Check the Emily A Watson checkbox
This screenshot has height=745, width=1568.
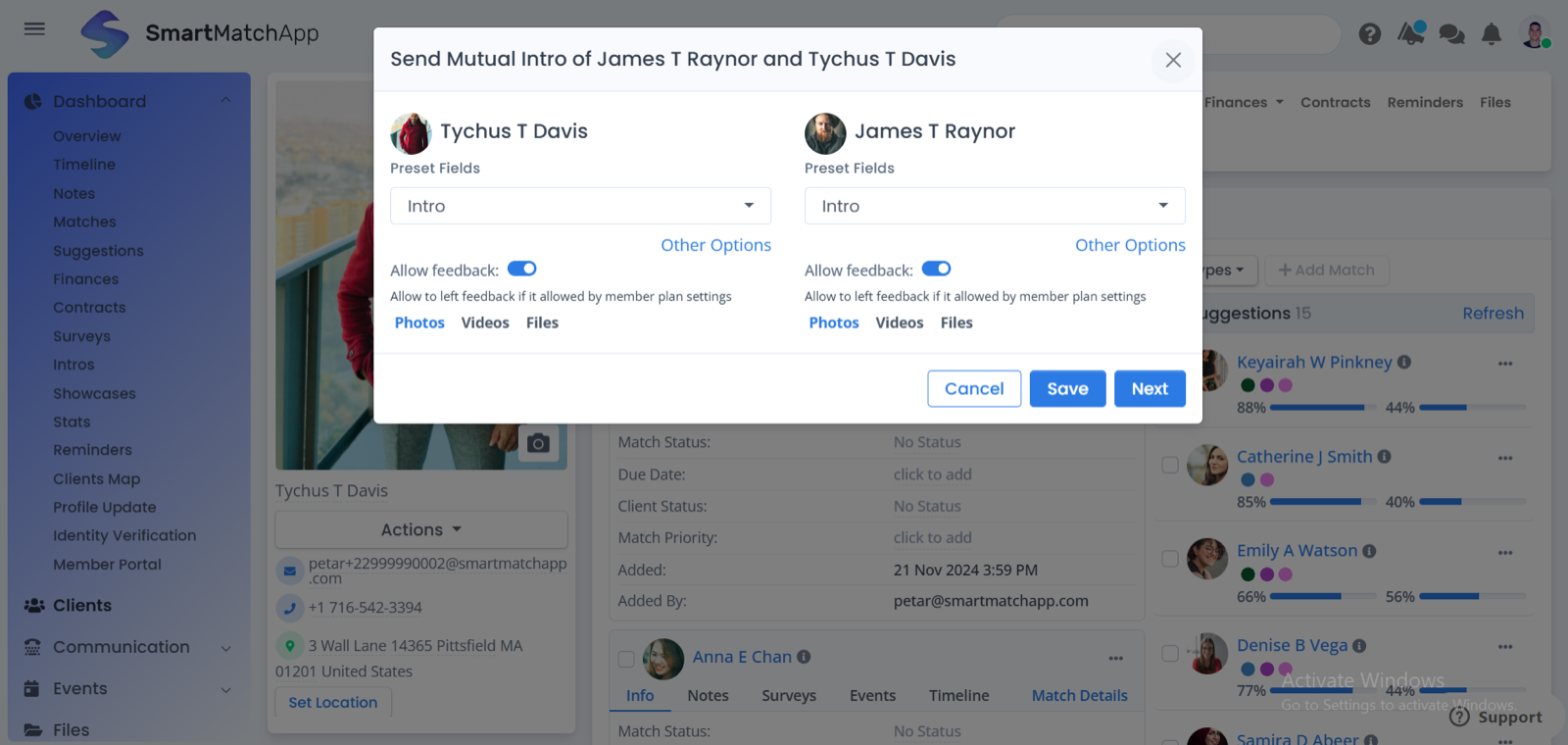point(1170,559)
